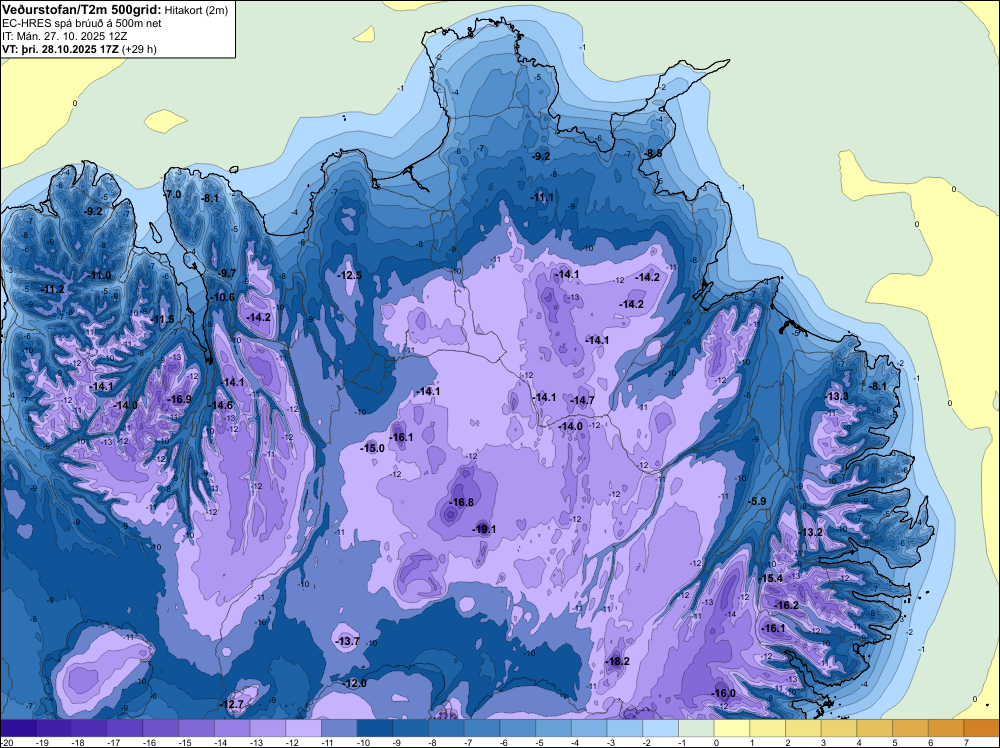The width and height of the screenshot is (1000, 748).
Task: Click the -14.7 temperature label
Action: (x=582, y=400)
